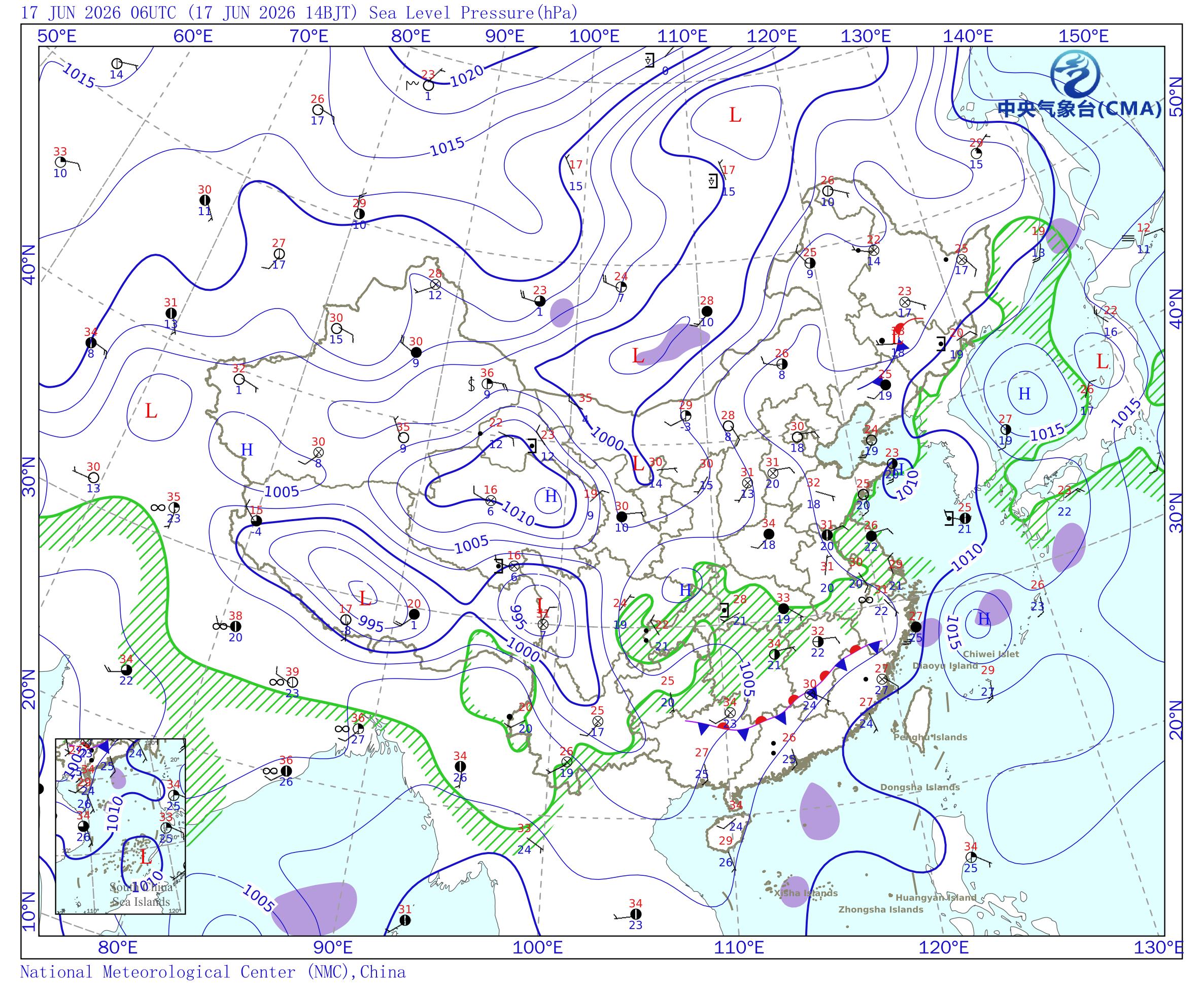Click the 'Xisha Islands' label

point(806,893)
